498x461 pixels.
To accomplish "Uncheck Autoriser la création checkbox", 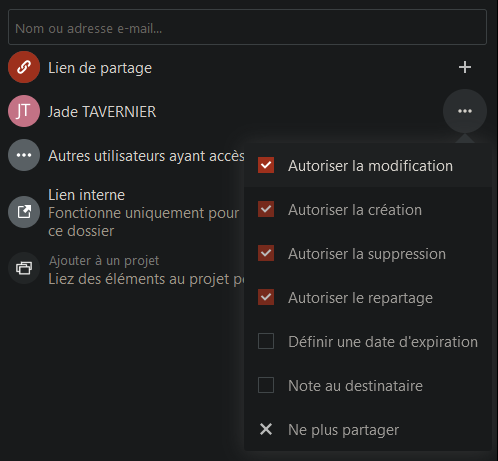I will (x=266, y=209).
